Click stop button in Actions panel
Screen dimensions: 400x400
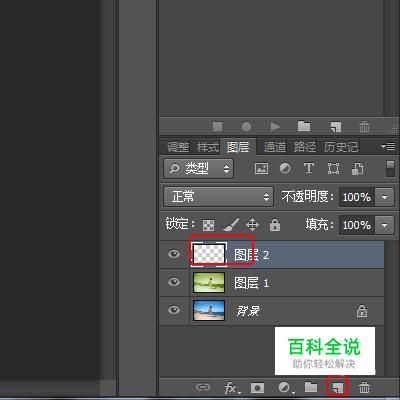point(217,127)
